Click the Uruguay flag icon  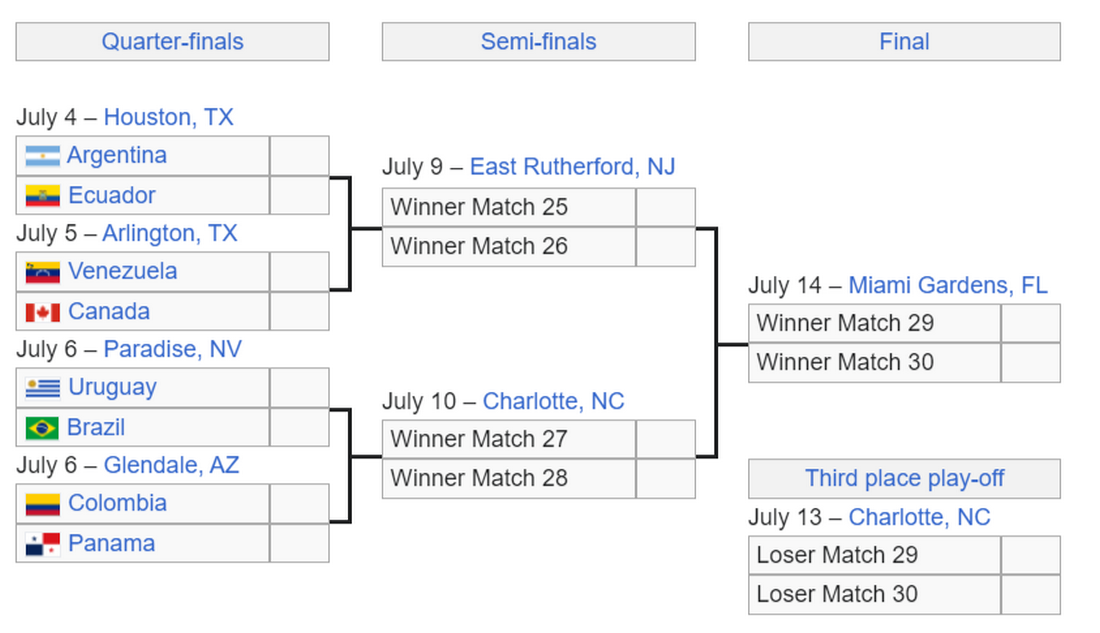click(42, 387)
